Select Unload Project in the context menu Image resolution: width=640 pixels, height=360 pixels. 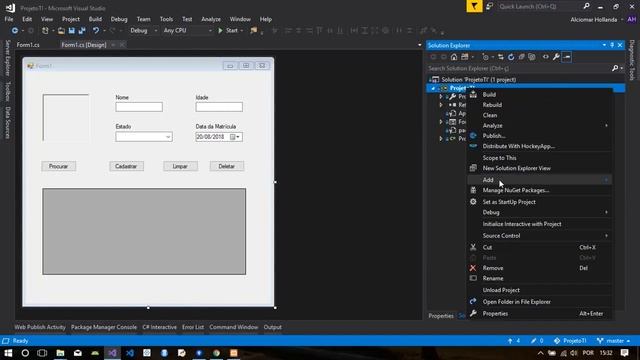539,290
